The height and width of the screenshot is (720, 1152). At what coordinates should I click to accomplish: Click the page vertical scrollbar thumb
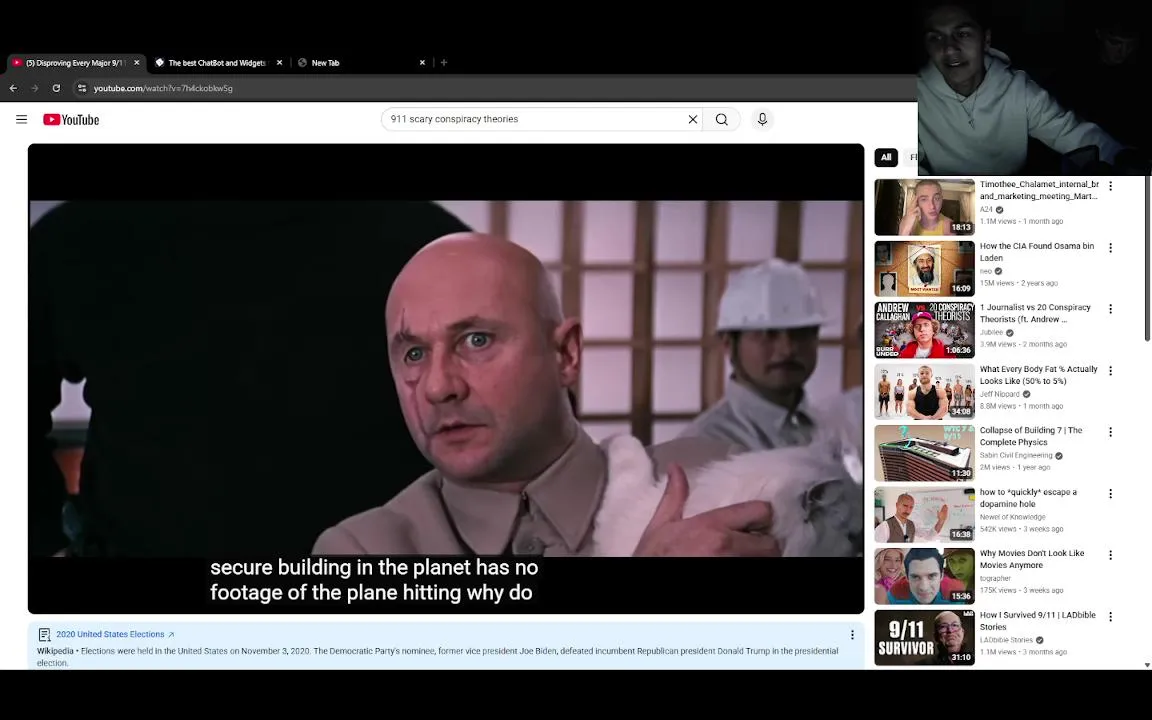1147,258
